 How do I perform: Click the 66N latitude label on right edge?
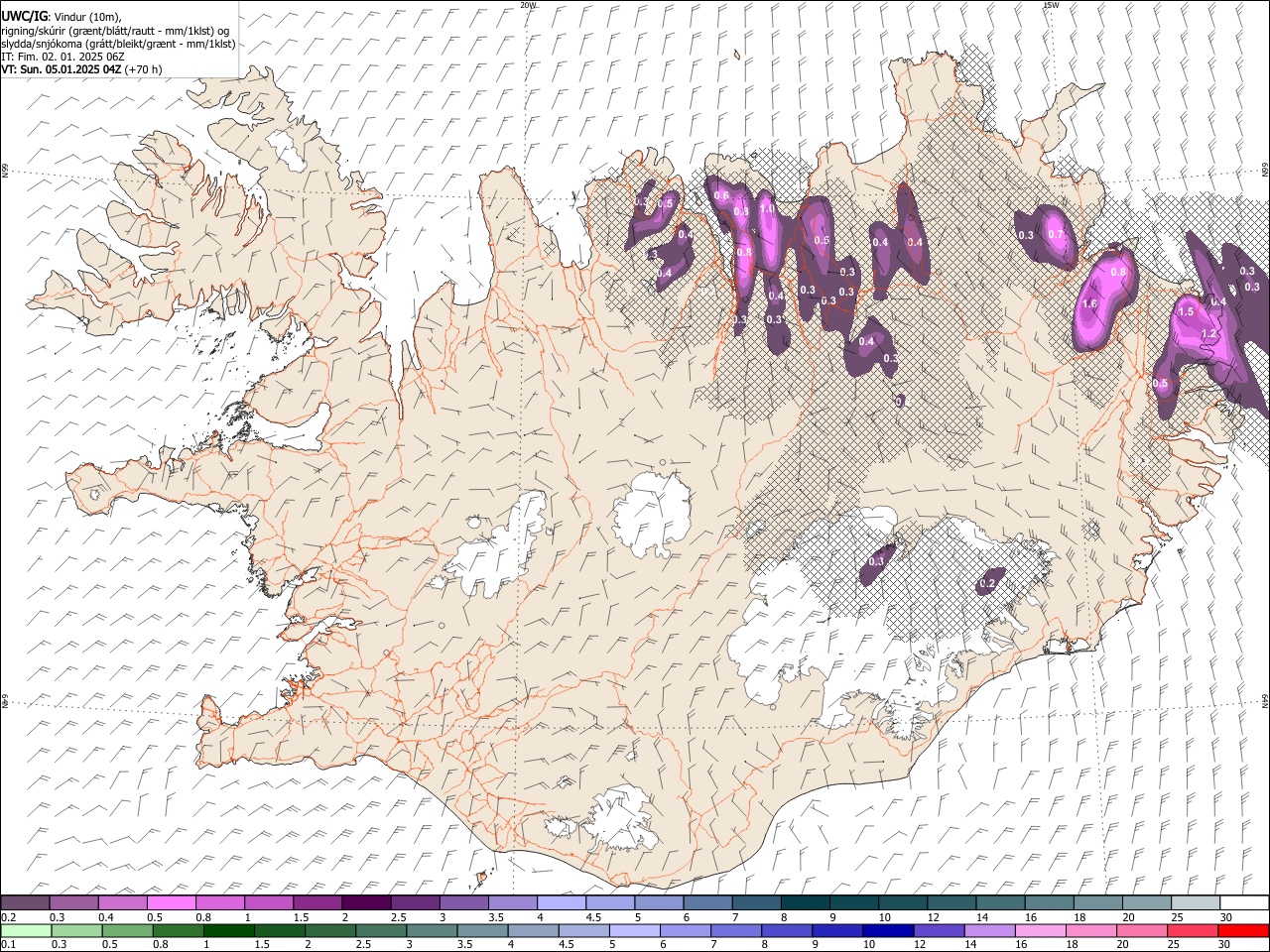(1265, 171)
